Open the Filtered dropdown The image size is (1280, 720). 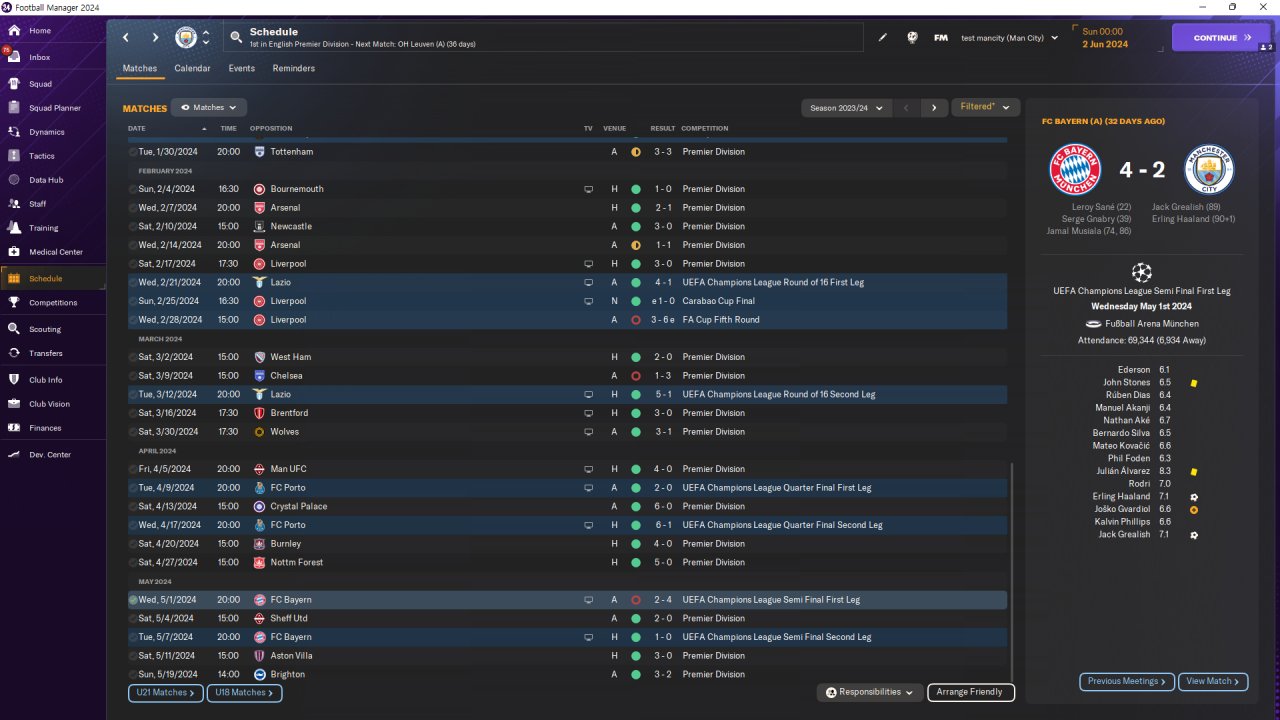(985, 107)
